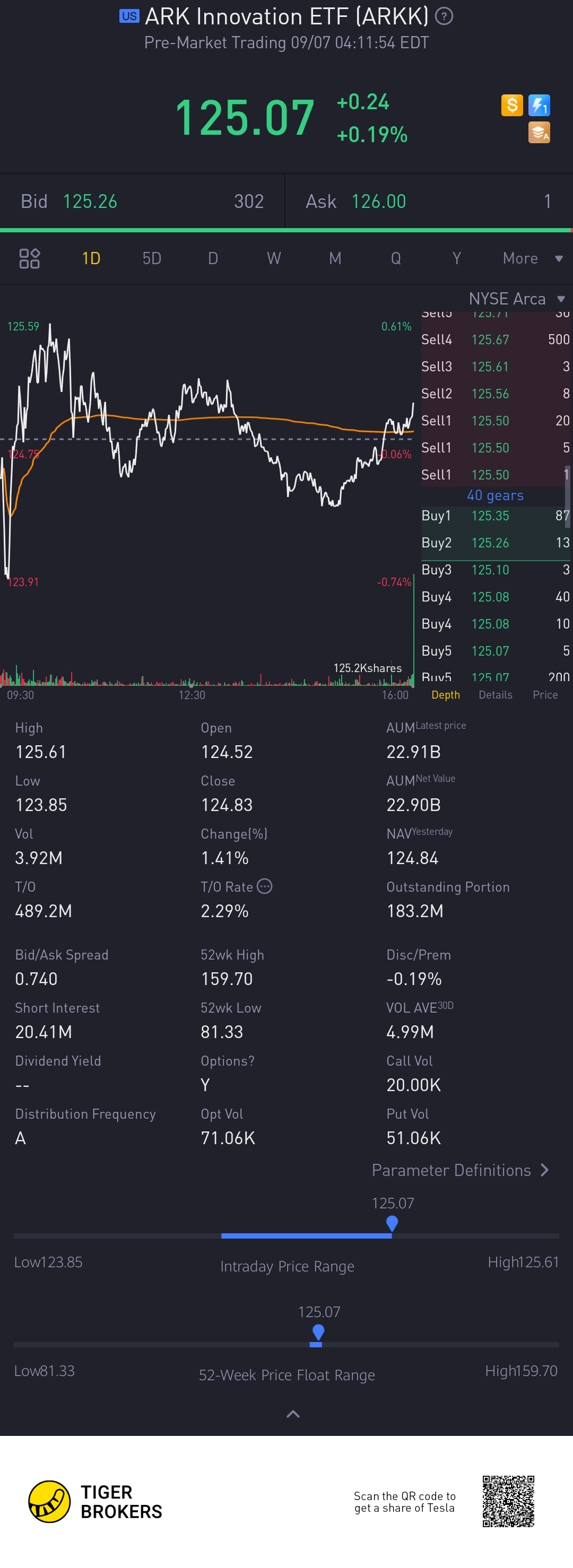Tap the Short Interest 20.41M value
Image resolution: width=573 pixels, height=1568 pixels.
tap(43, 1032)
